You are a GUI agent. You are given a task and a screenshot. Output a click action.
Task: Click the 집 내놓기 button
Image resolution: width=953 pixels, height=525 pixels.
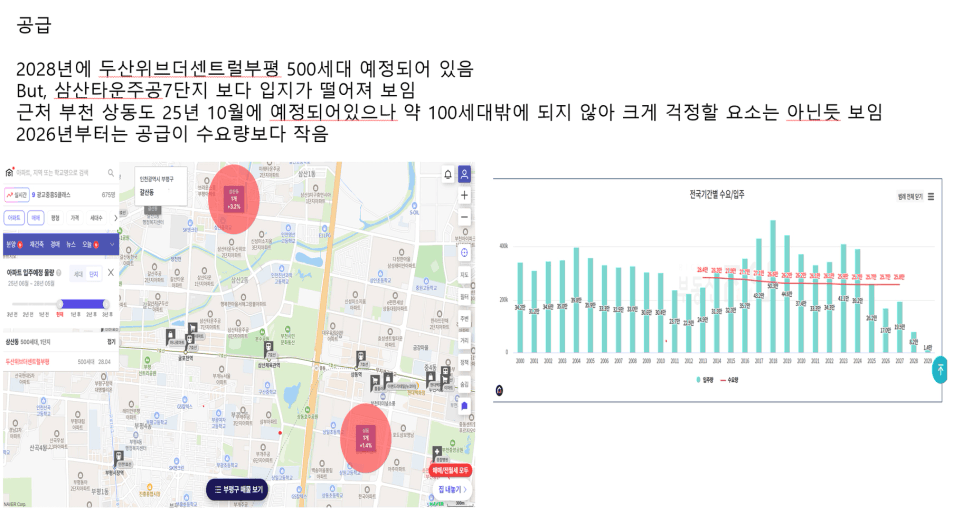click(452, 489)
